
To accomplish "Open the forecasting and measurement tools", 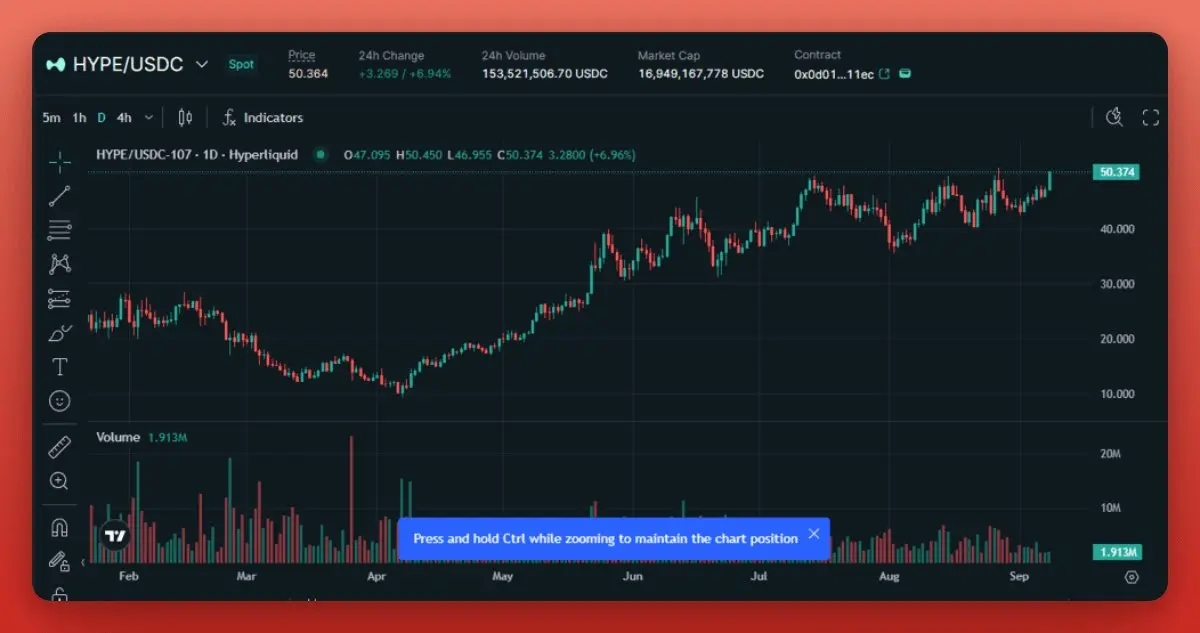I will (x=60, y=298).
